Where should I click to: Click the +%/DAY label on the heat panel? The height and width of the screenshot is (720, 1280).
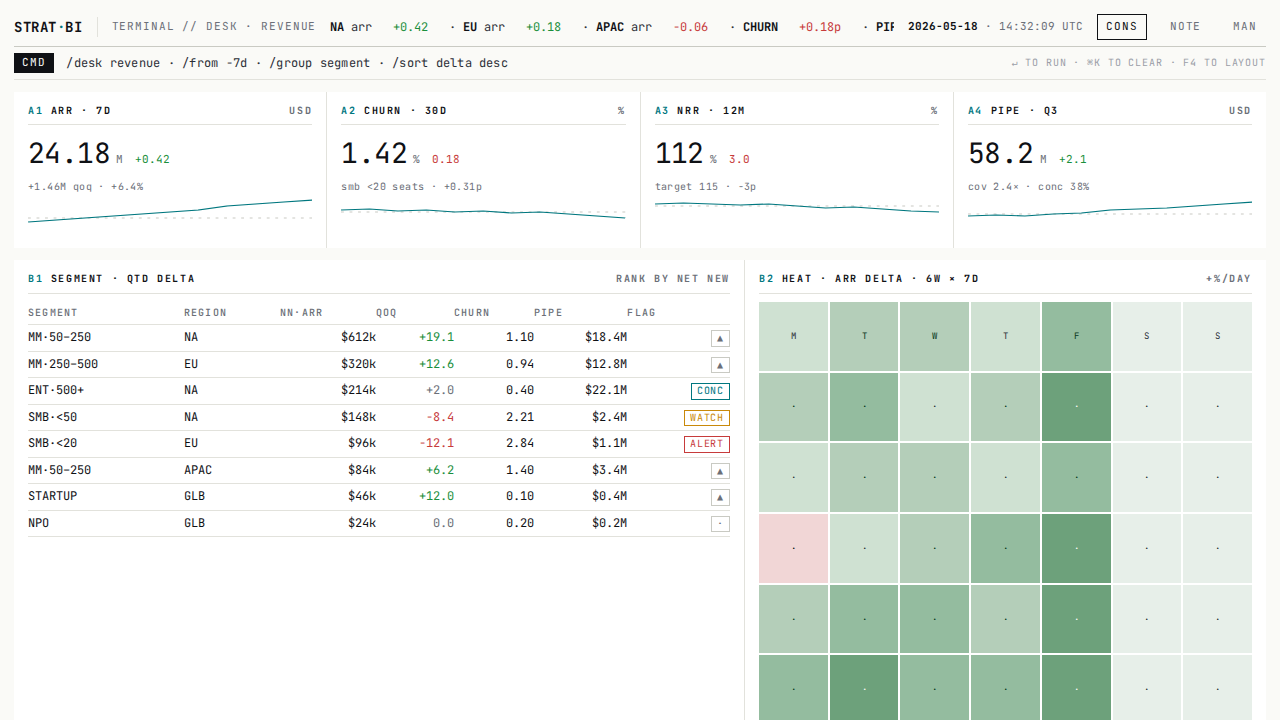pos(1229,279)
